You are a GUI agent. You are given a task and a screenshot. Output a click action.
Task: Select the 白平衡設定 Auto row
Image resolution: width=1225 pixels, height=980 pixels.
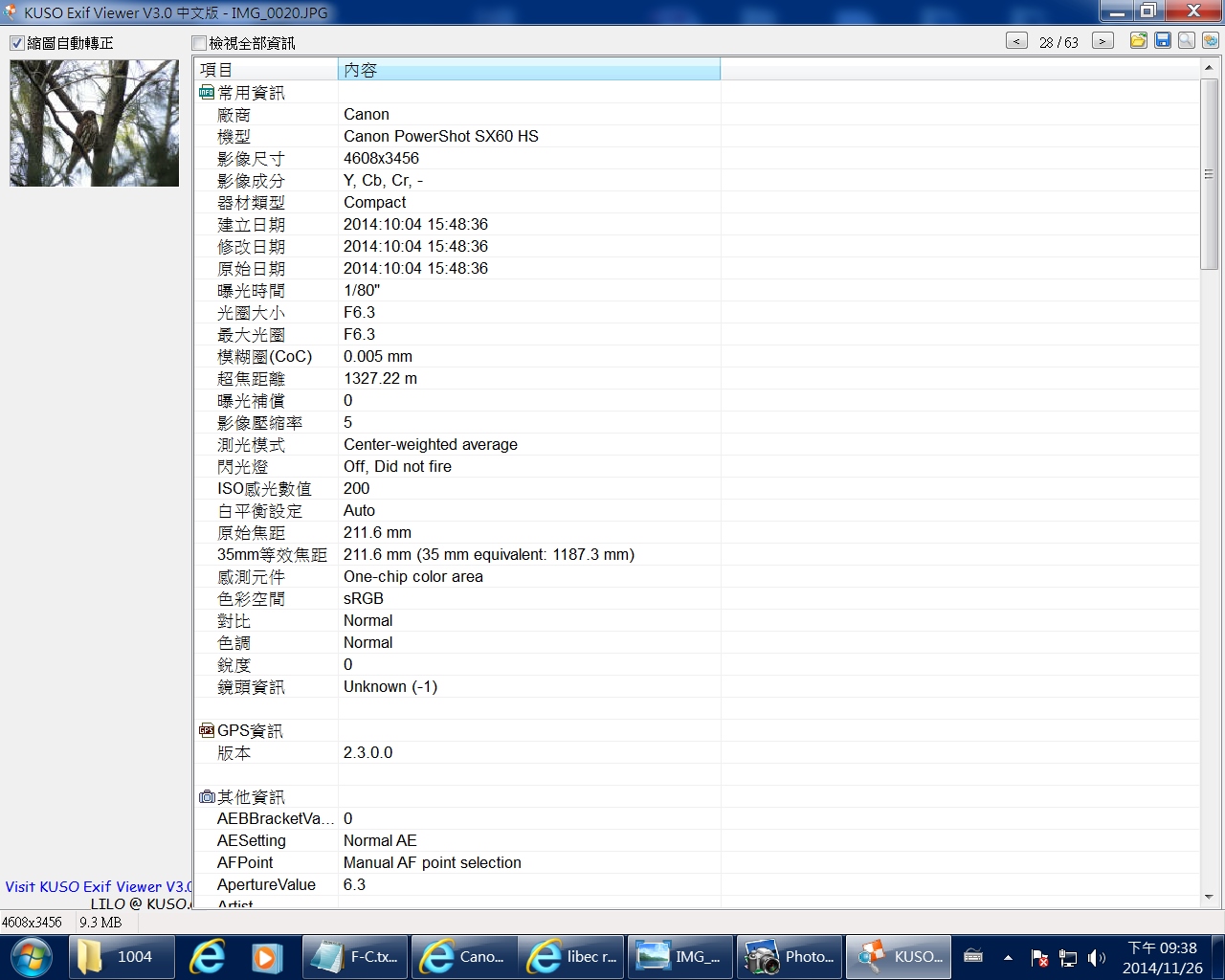697,511
